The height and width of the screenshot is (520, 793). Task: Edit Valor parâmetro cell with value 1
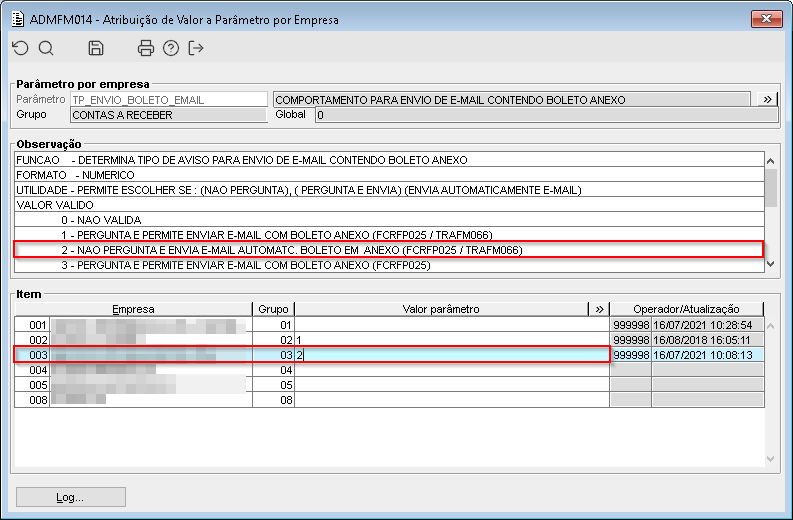point(452,340)
